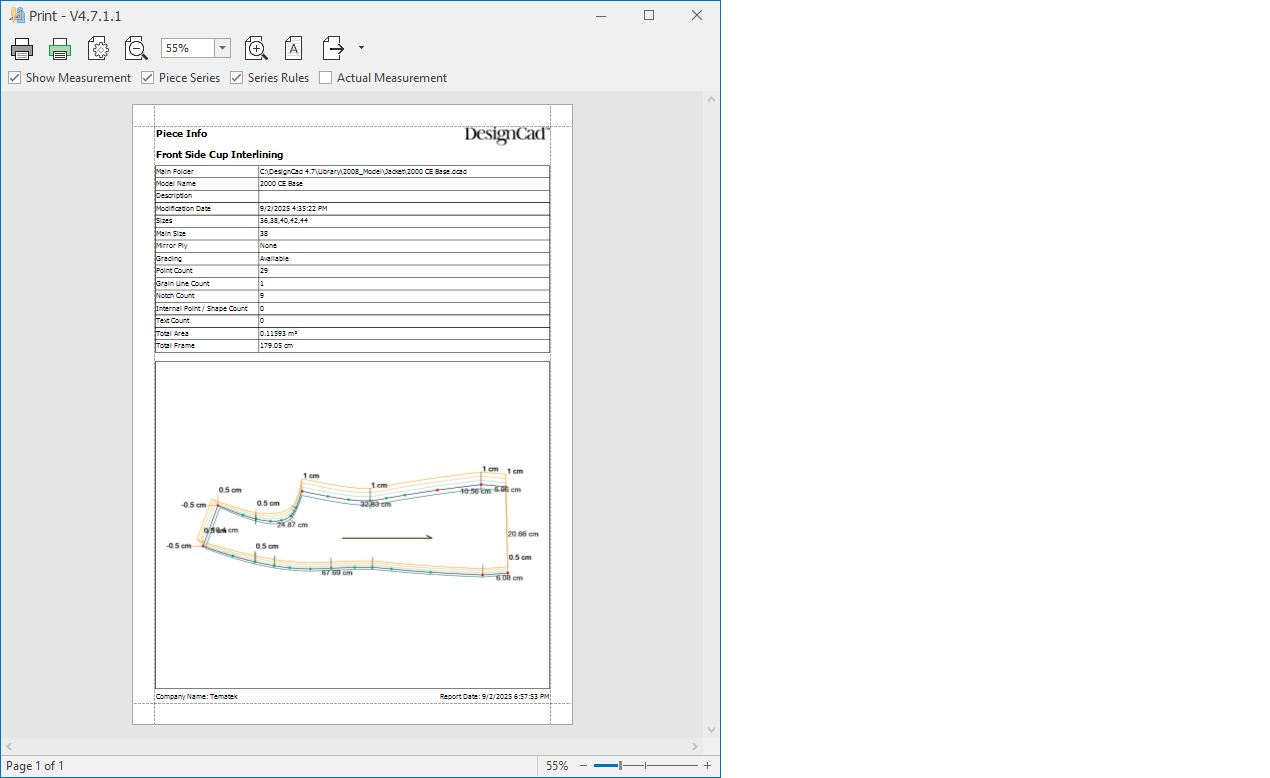Click the zoom slider handle in status bar
The height and width of the screenshot is (778, 1270).
pyautogui.click(x=620, y=766)
